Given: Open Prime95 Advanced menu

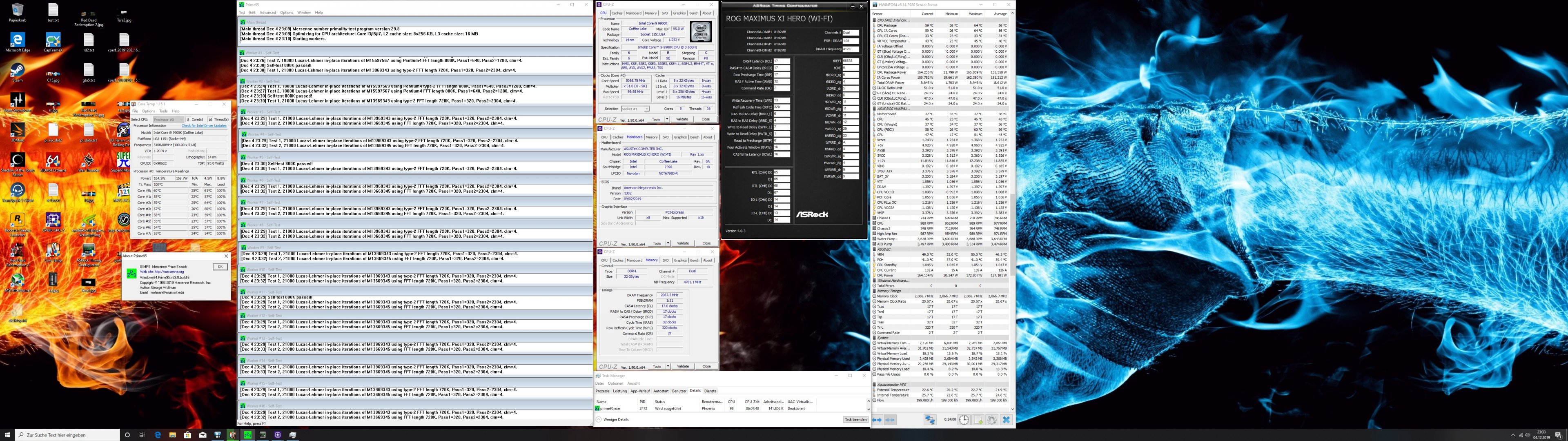Looking at the screenshot, I should pos(267,12).
